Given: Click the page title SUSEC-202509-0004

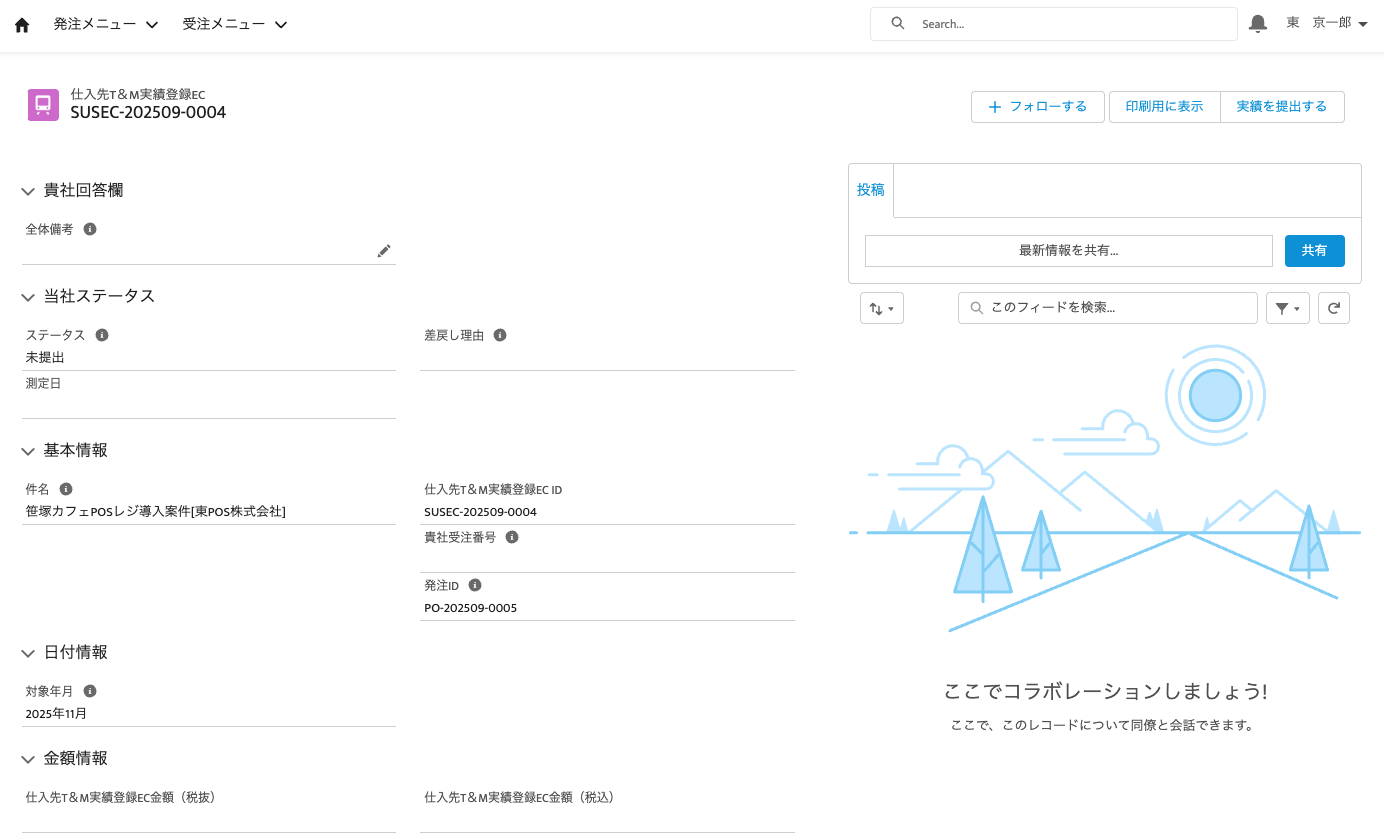Looking at the screenshot, I should click(x=148, y=113).
